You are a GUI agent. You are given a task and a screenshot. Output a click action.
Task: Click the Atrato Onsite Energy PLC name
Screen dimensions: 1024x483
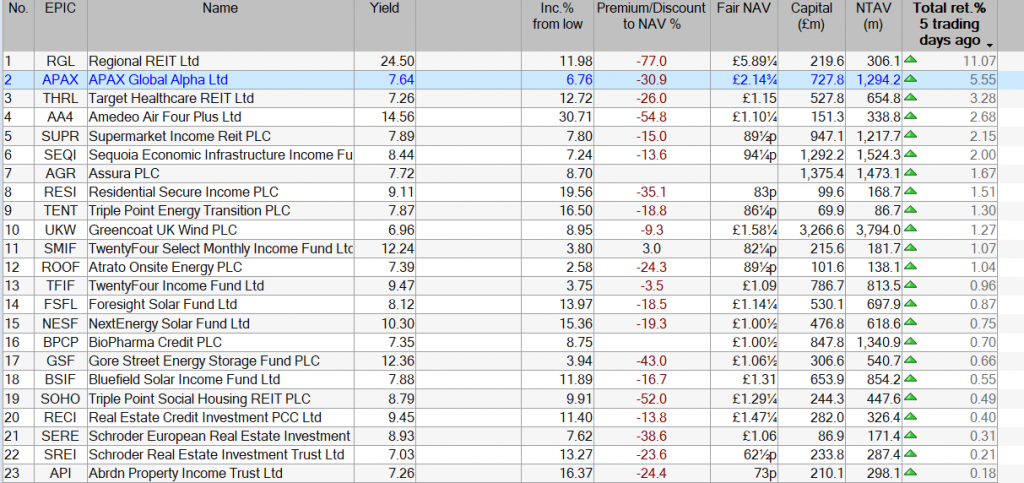(165, 267)
